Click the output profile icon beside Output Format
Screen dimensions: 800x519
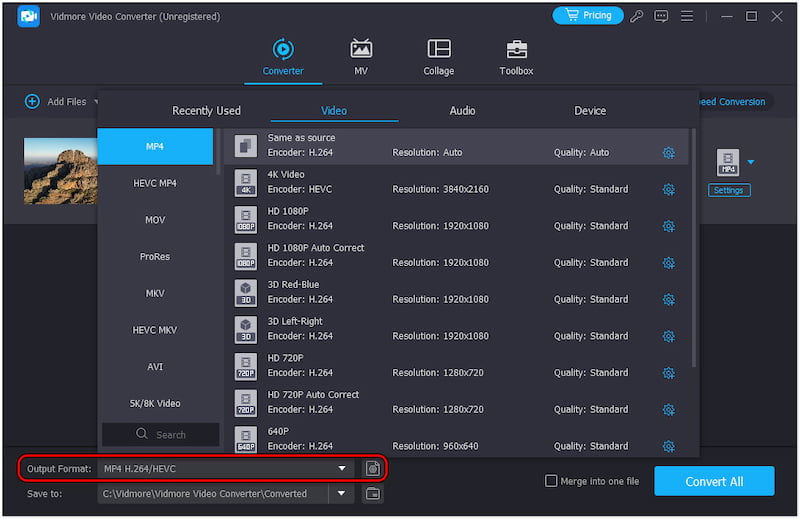point(373,468)
